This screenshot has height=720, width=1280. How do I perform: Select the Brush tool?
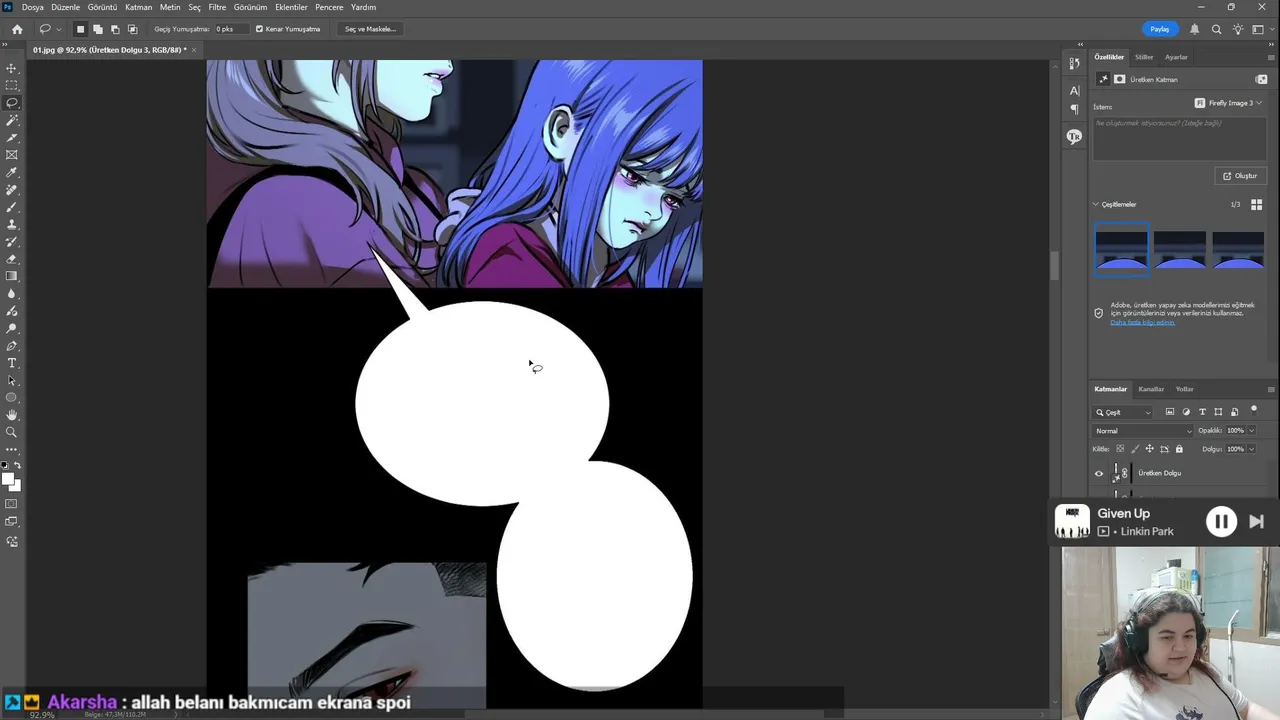12,207
